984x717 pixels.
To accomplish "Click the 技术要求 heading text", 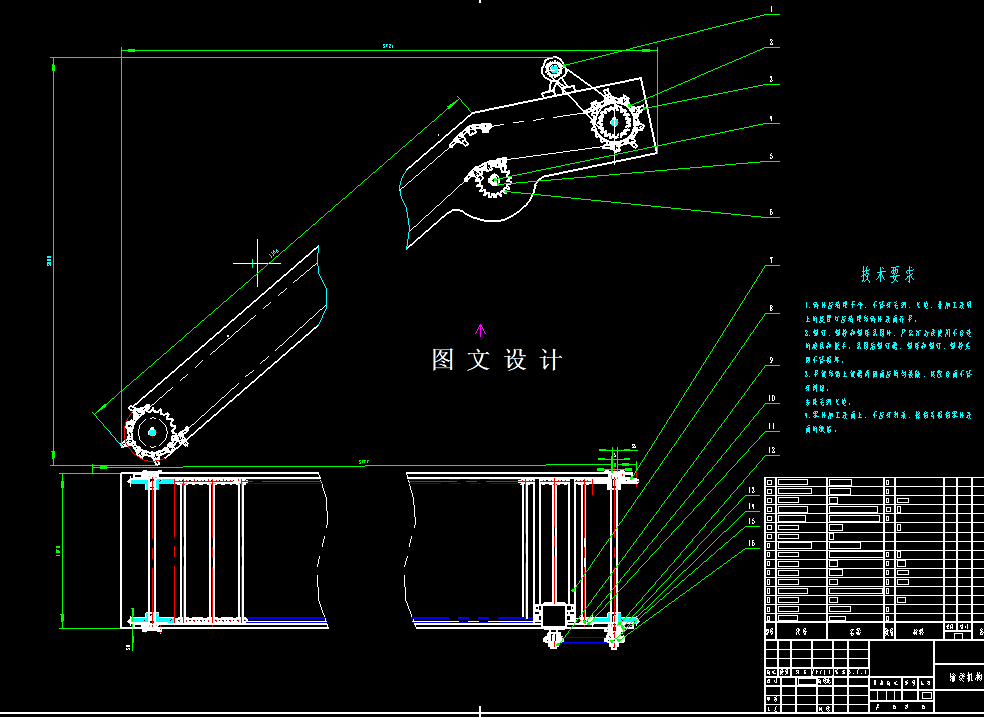I will click(x=887, y=274).
